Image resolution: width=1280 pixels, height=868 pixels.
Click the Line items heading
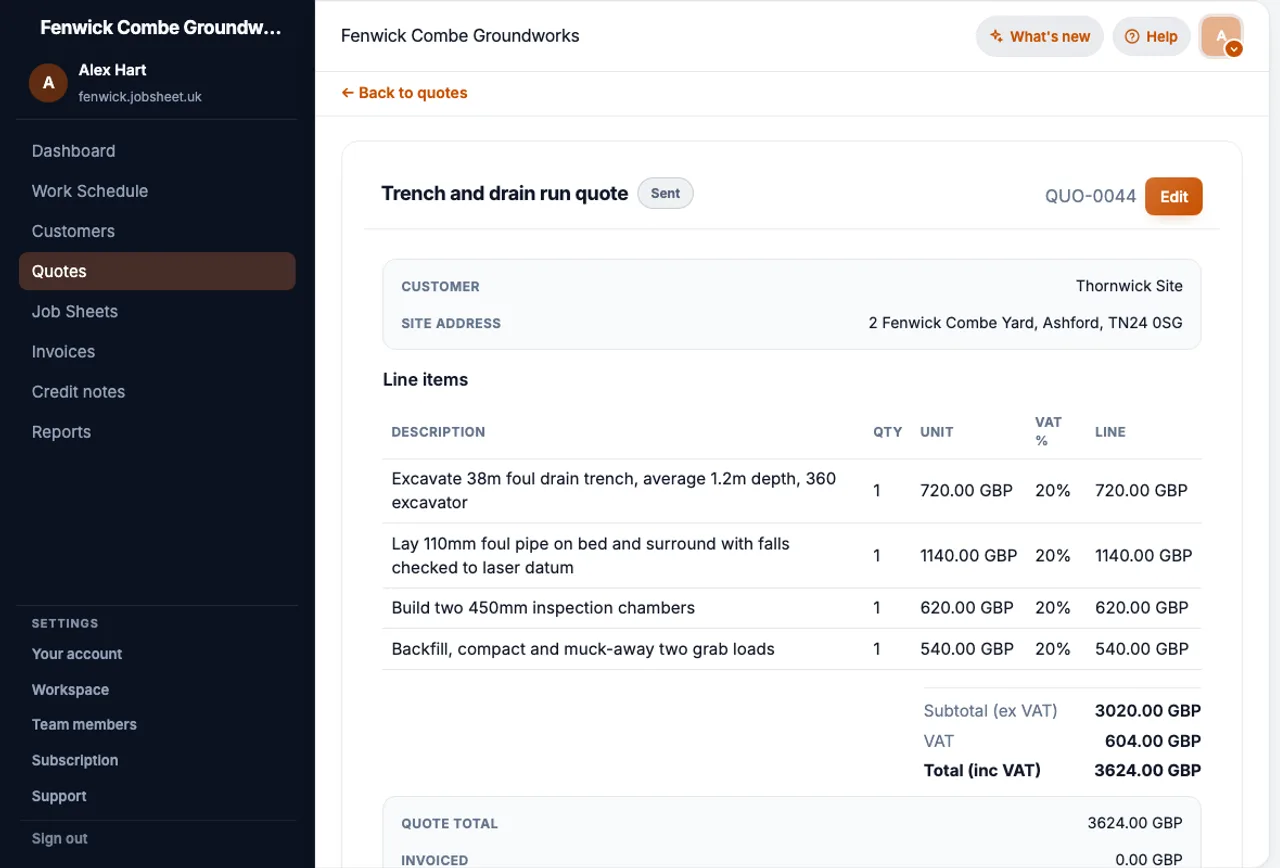tap(425, 380)
